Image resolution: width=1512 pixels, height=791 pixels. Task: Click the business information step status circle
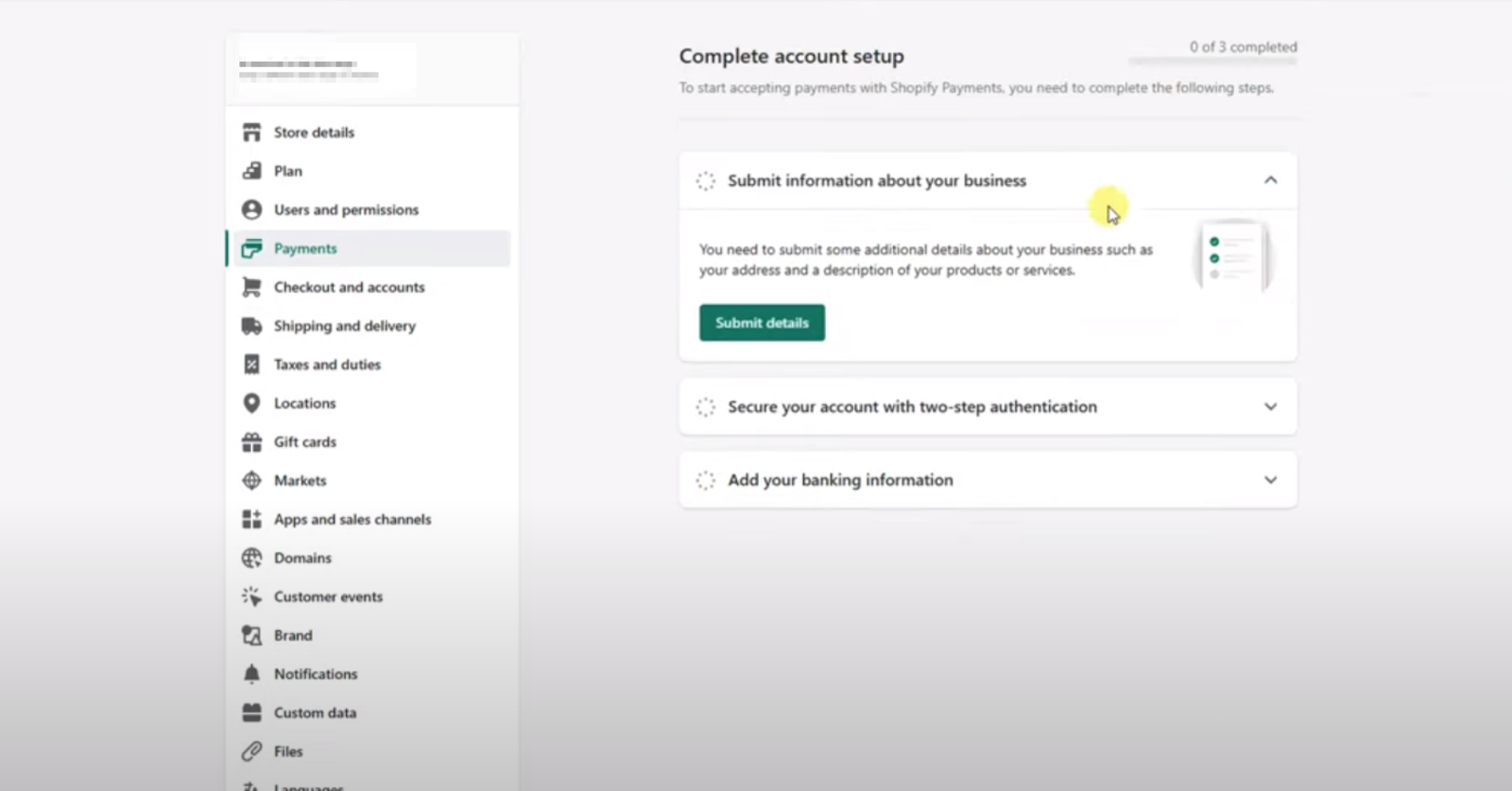click(706, 181)
